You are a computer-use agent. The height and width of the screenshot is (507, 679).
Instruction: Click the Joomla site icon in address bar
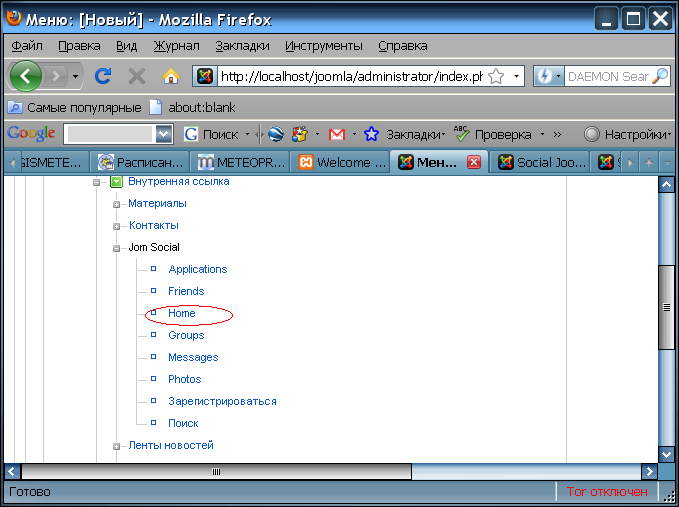pyautogui.click(x=205, y=77)
